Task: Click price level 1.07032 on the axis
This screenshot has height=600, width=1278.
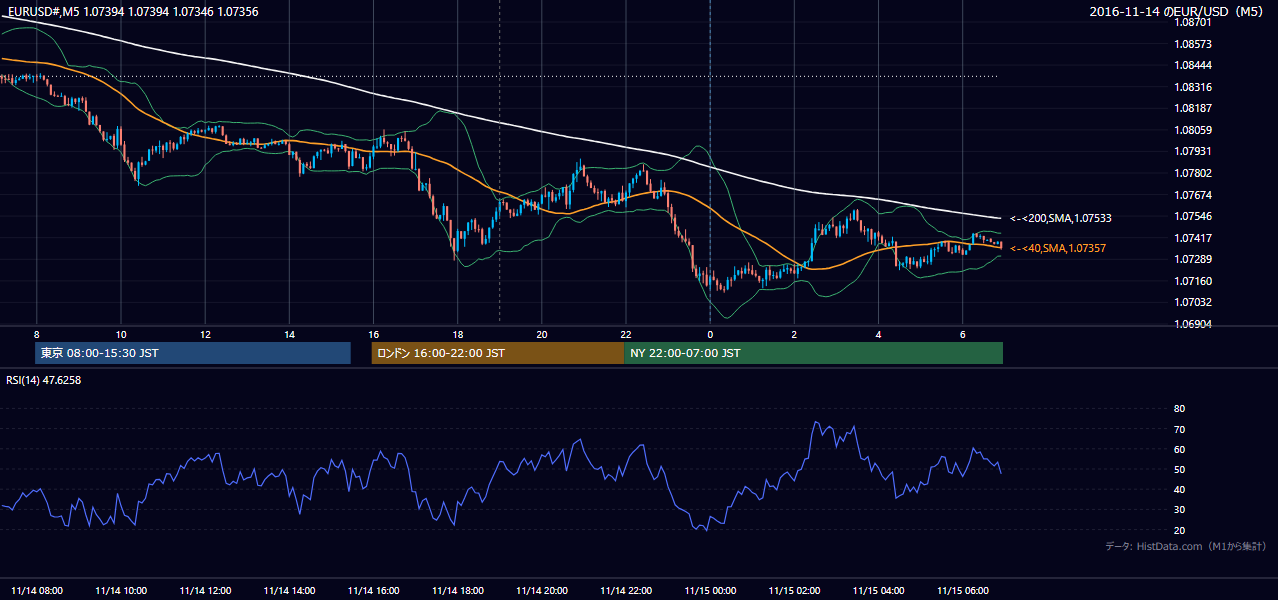Action: (x=1194, y=302)
